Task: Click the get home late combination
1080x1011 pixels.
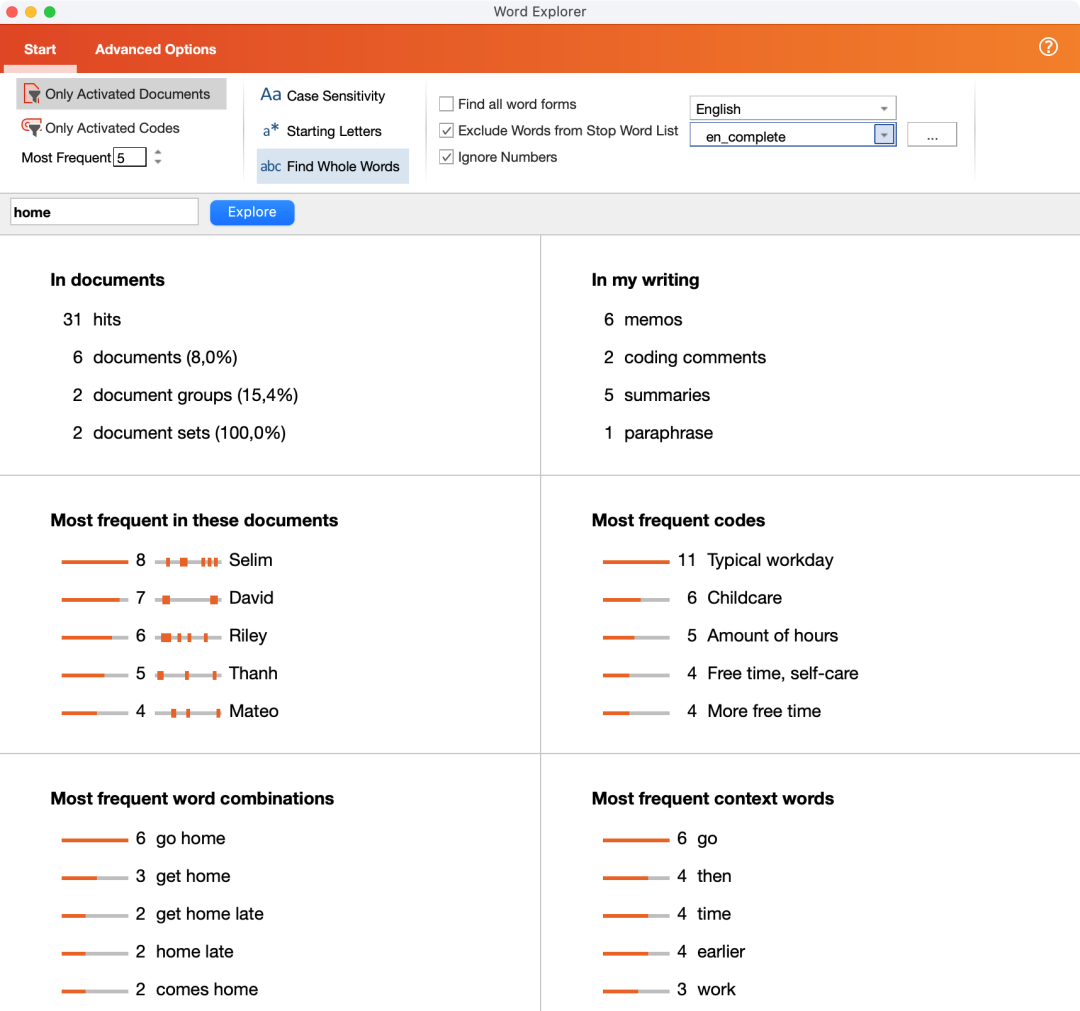Action: (210, 915)
